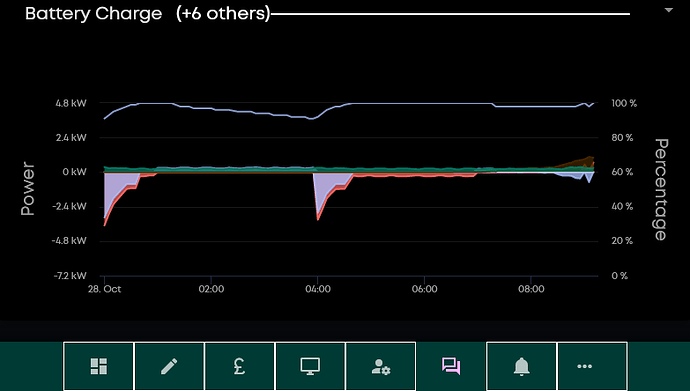690x391 pixels.
Task: Click the 2.4 kW axis label
Action: 71,138
